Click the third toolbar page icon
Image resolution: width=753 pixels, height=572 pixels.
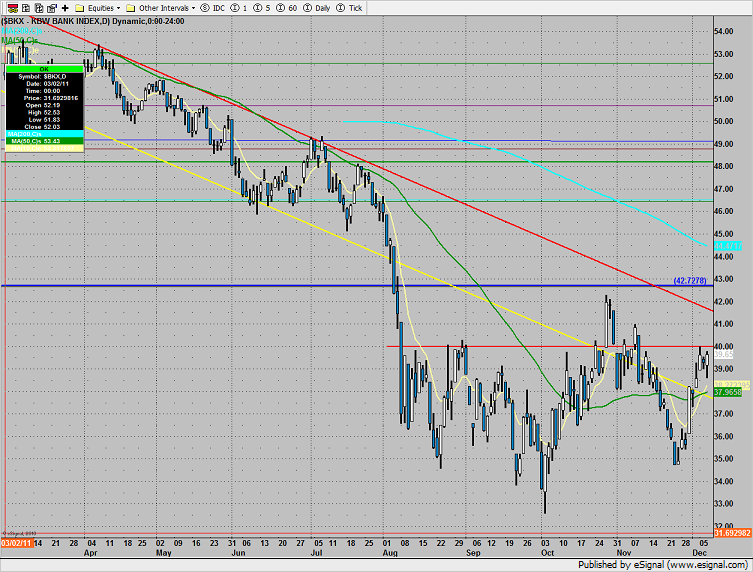click(x=36, y=7)
